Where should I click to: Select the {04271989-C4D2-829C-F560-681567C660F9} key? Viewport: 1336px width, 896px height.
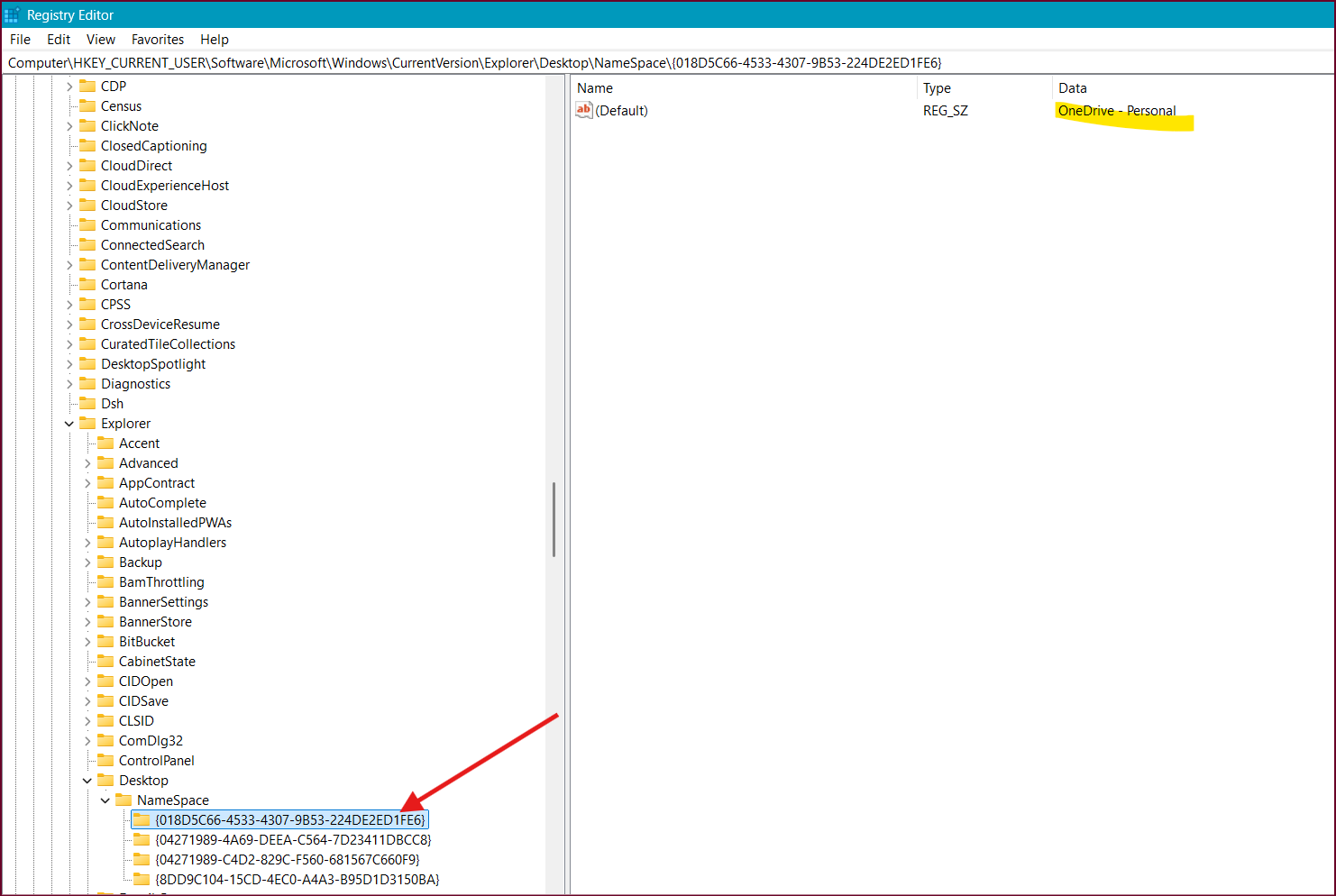point(288,860)
